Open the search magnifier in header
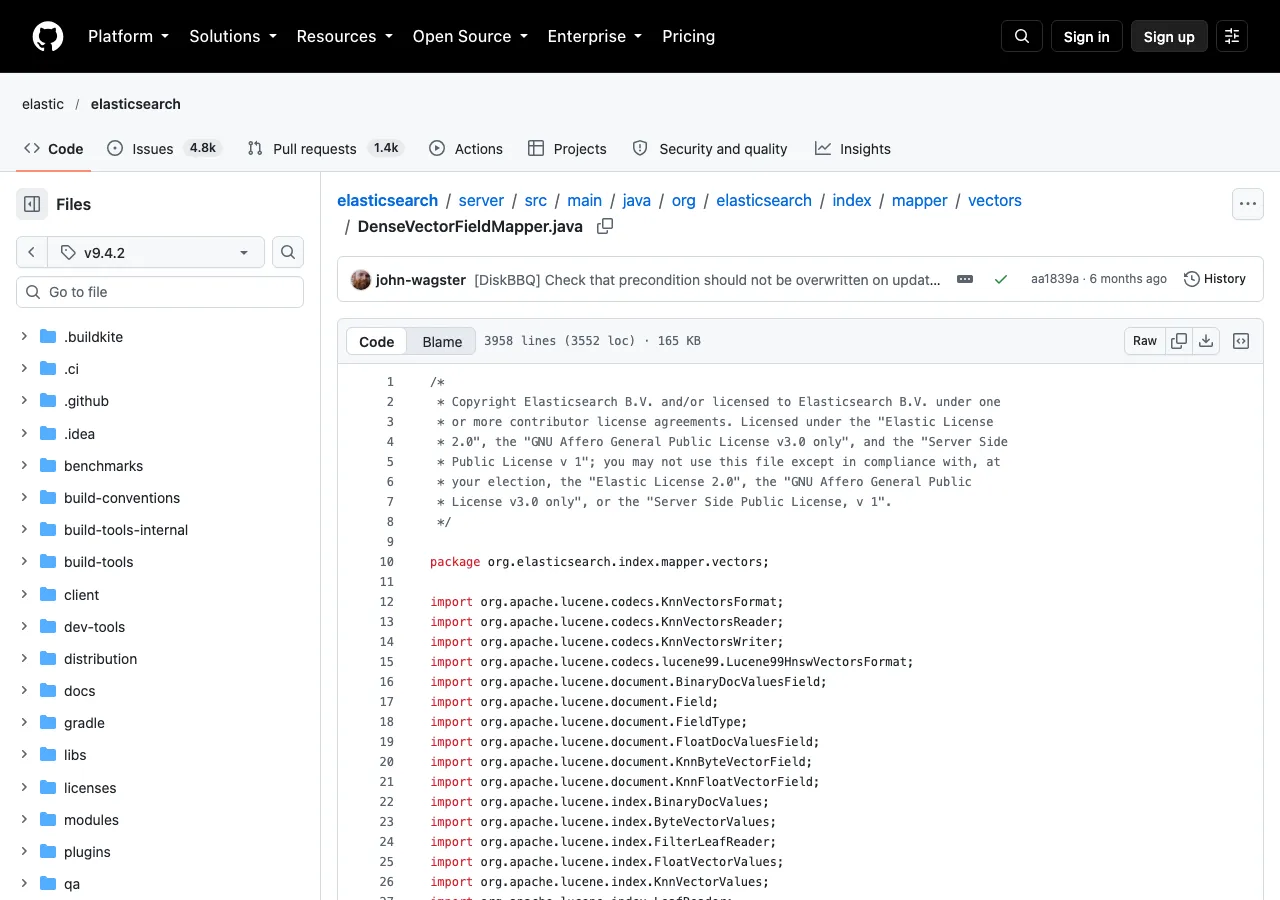This screenshot has height=900, width=1280. [1022, 36]
